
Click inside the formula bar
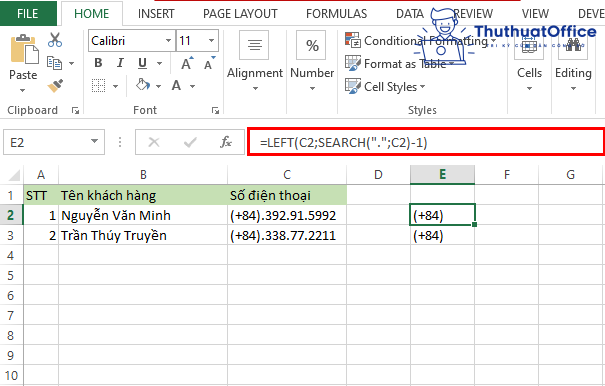426,142
